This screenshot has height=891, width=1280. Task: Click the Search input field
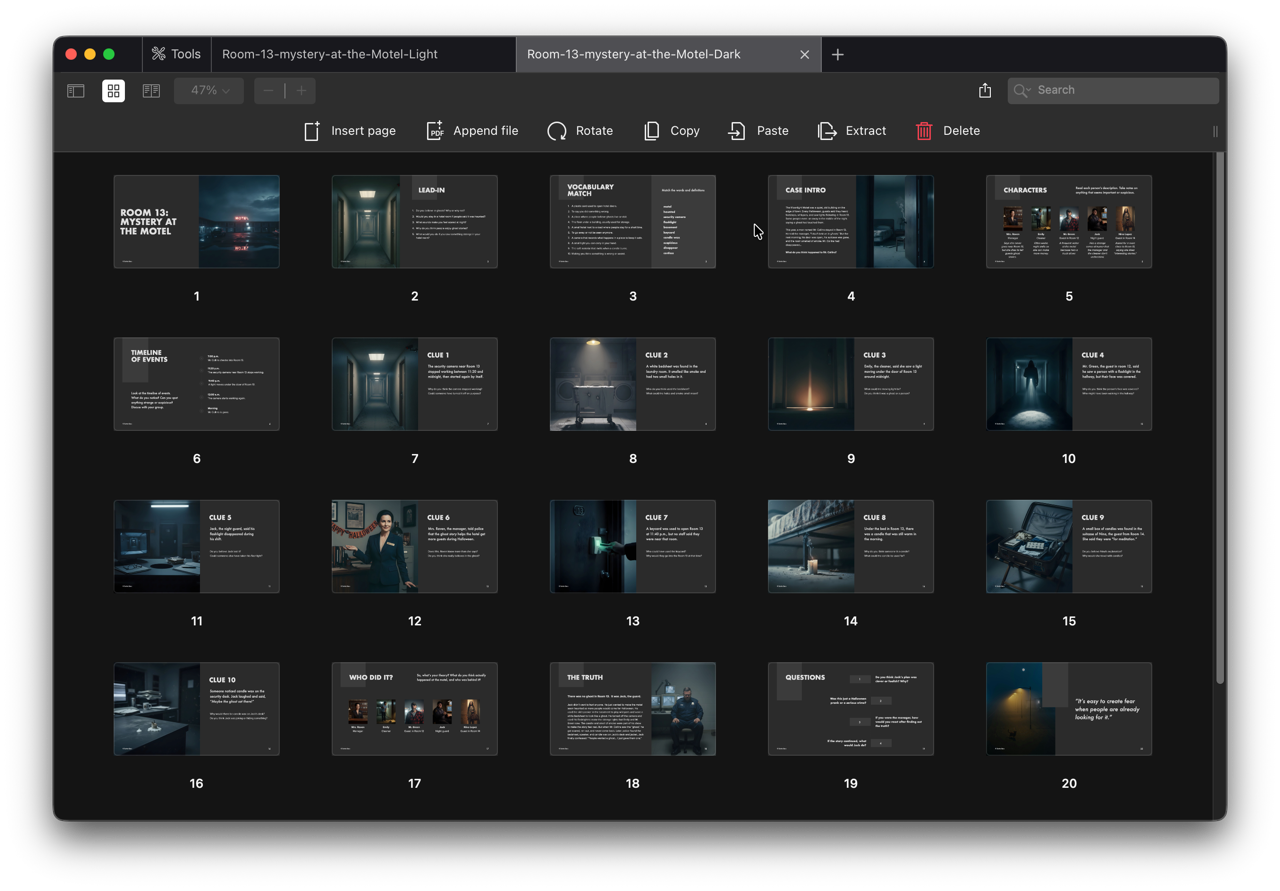[1120, 90]
